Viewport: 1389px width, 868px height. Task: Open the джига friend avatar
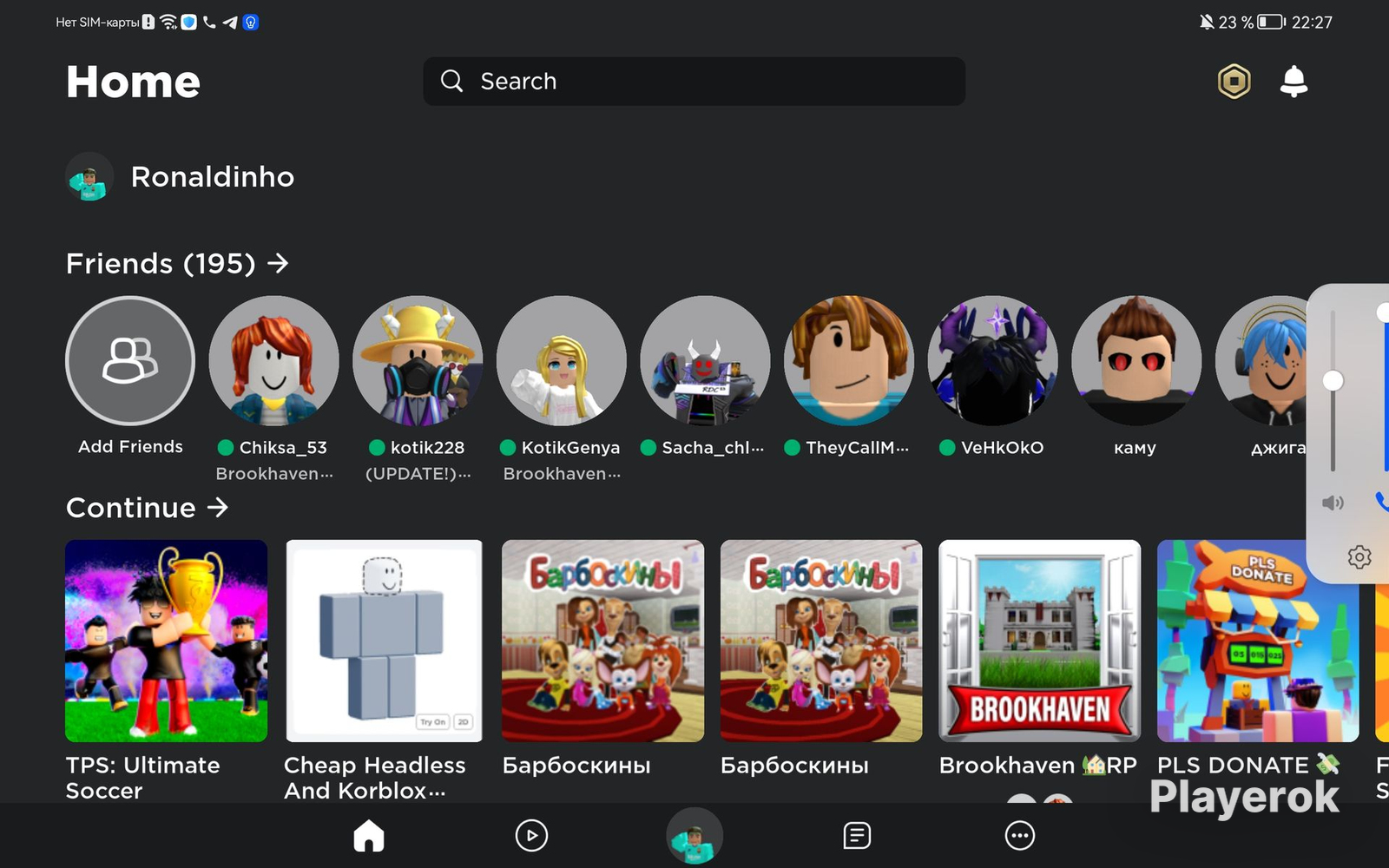click(1261, 361)
